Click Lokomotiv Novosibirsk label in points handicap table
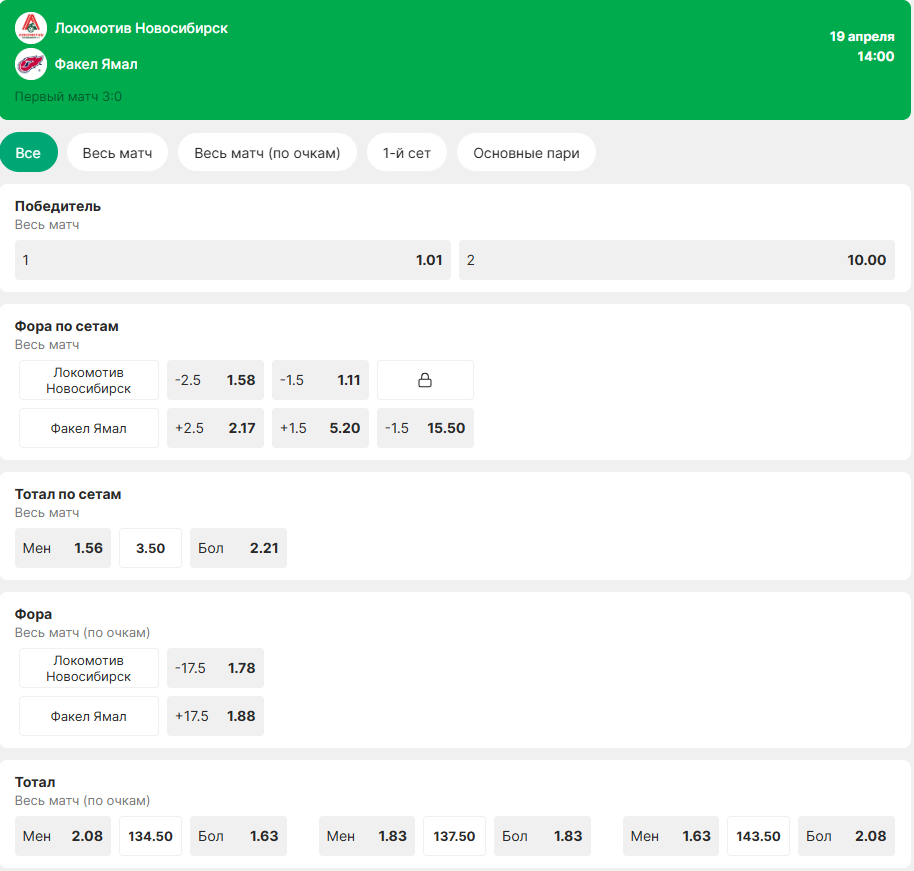This screenshot has height=871, width=914. click(x=89, y=668)
